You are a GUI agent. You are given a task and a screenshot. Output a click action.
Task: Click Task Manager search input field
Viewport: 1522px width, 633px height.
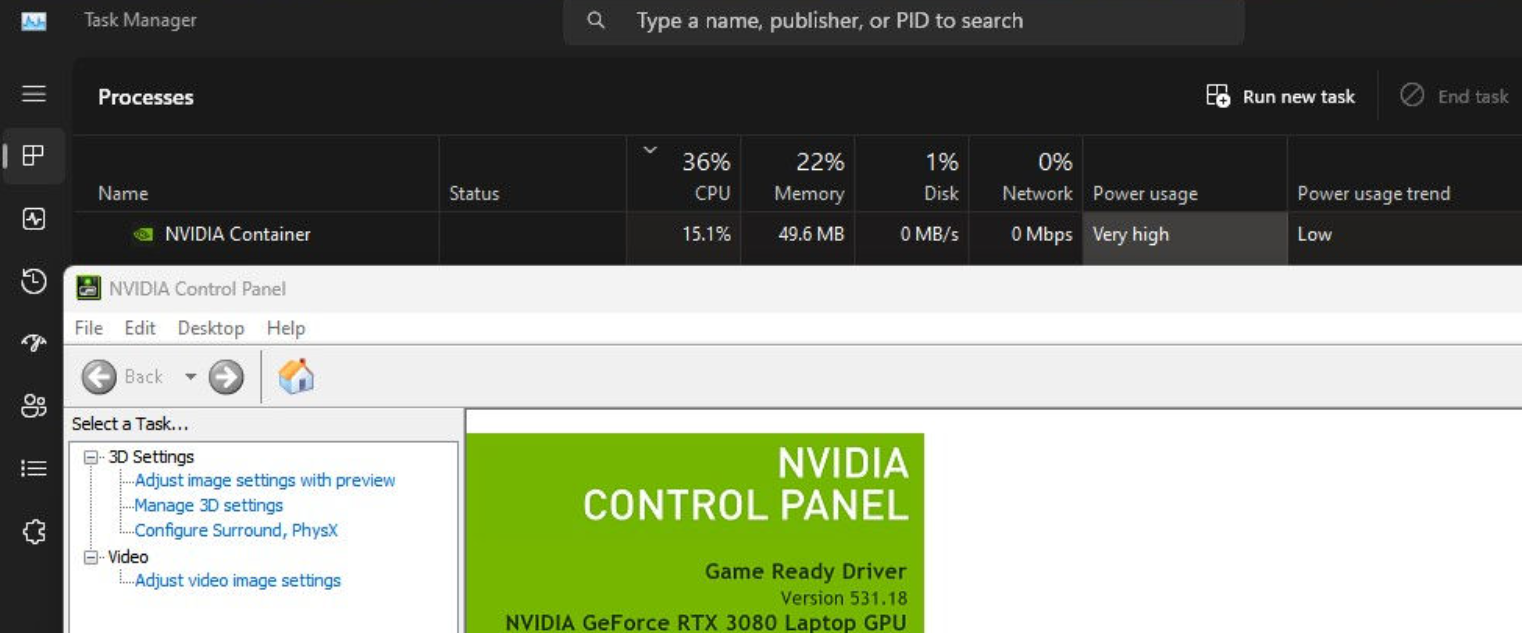pyautogui.click(x=904, y=20)
